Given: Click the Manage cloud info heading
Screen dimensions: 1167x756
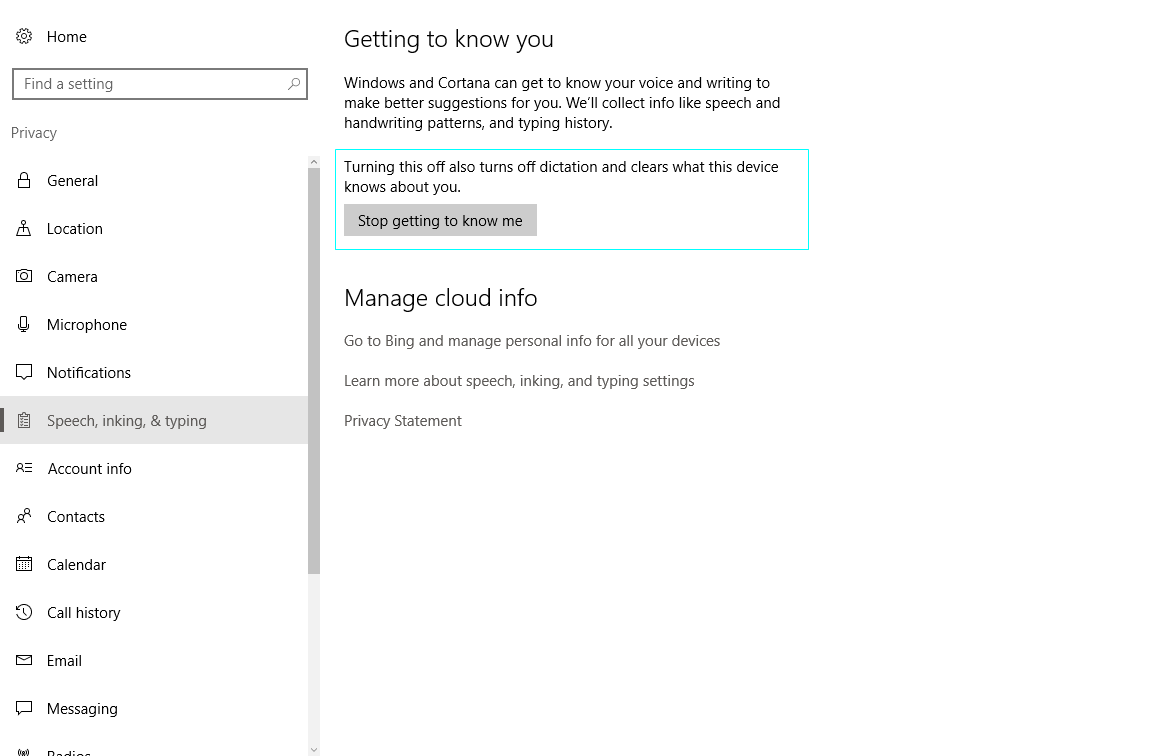Looking at the screenshot, I should tap(440, 298).
